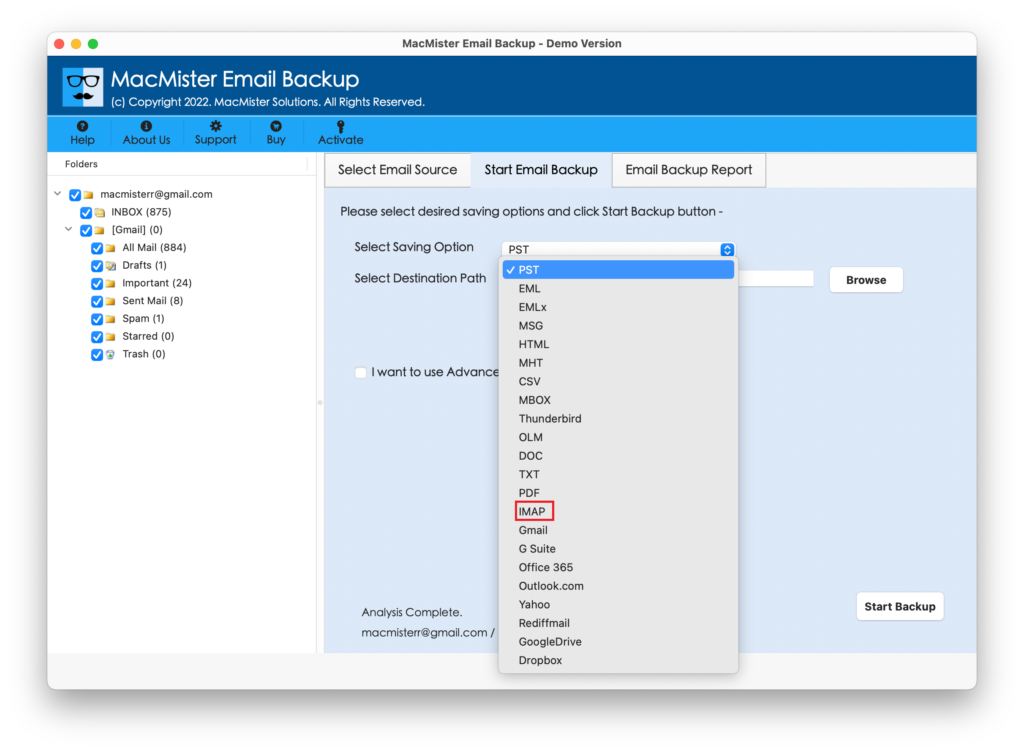Click the Drafts folder icon
This screenshot has width=1024, height=752.
tap(111, 266)
